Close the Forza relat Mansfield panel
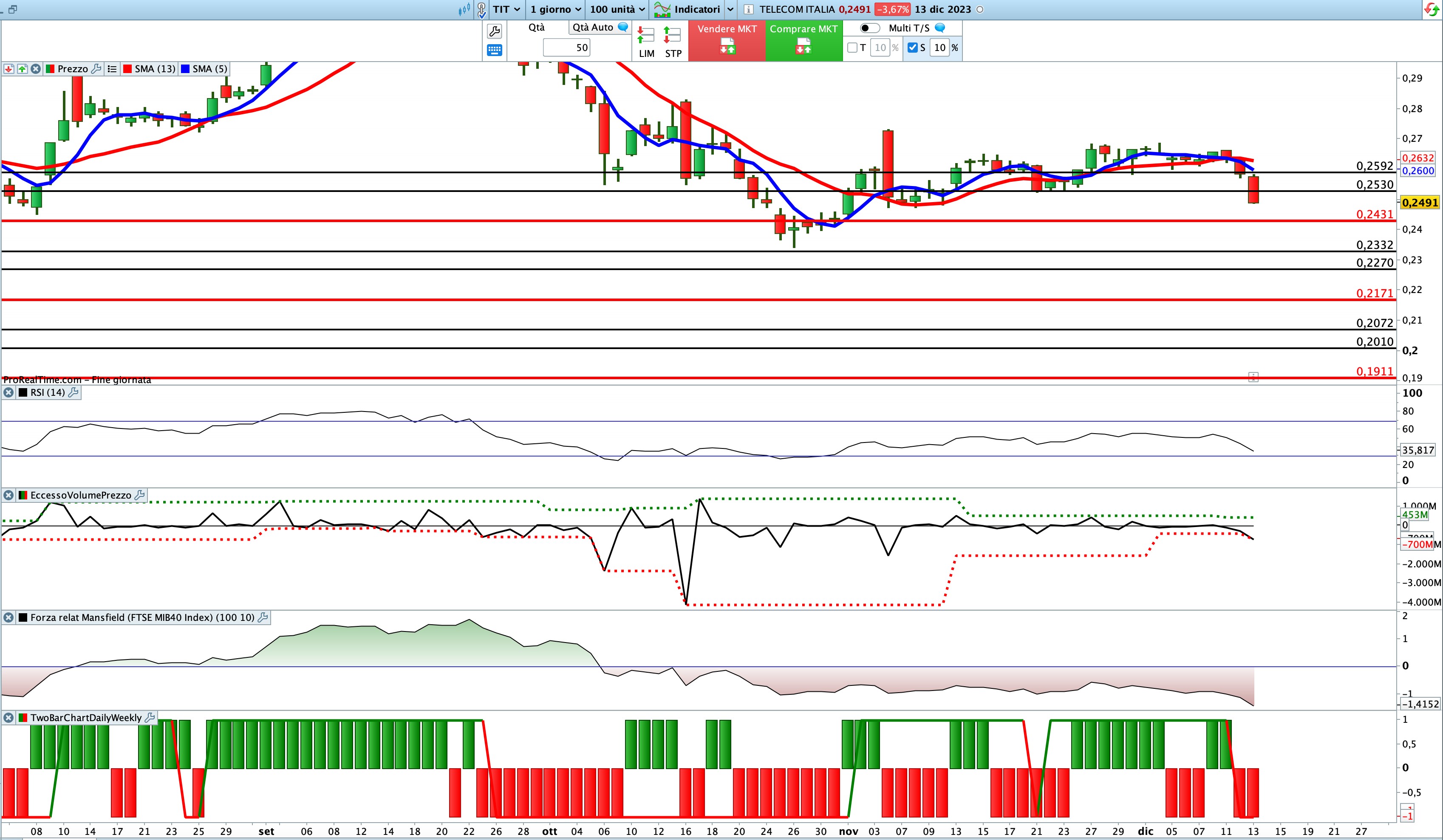The width and height of the screenshot is (1443, 840). point(8,617)
